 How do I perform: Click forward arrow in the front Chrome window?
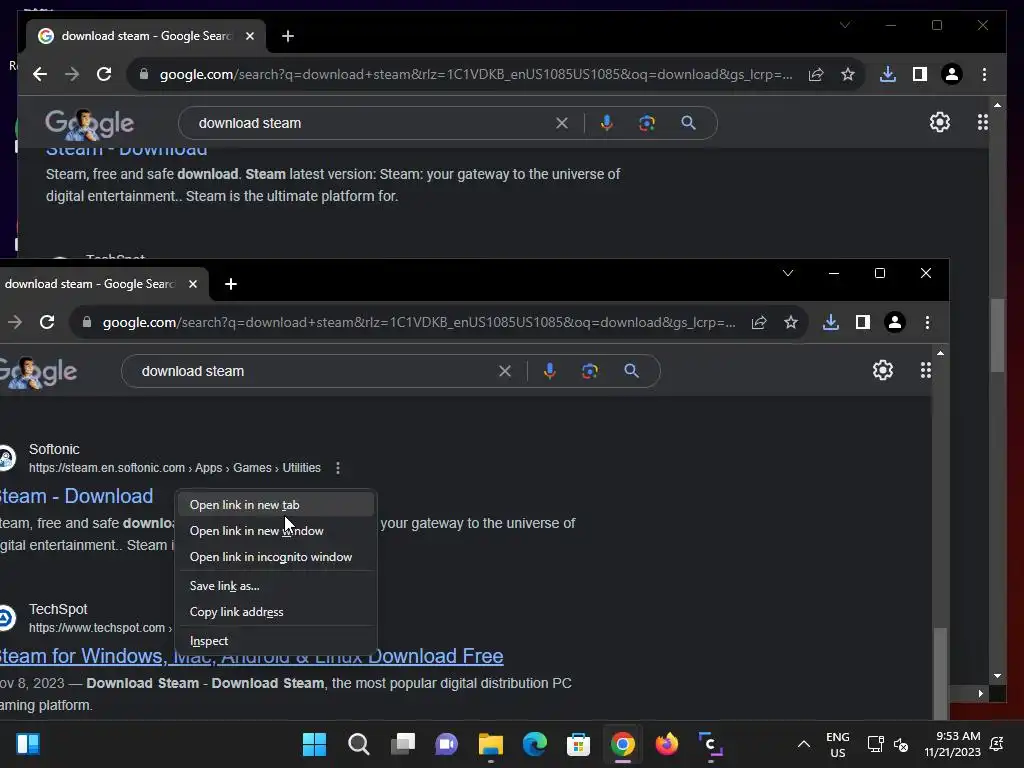(x=14, y=322)
